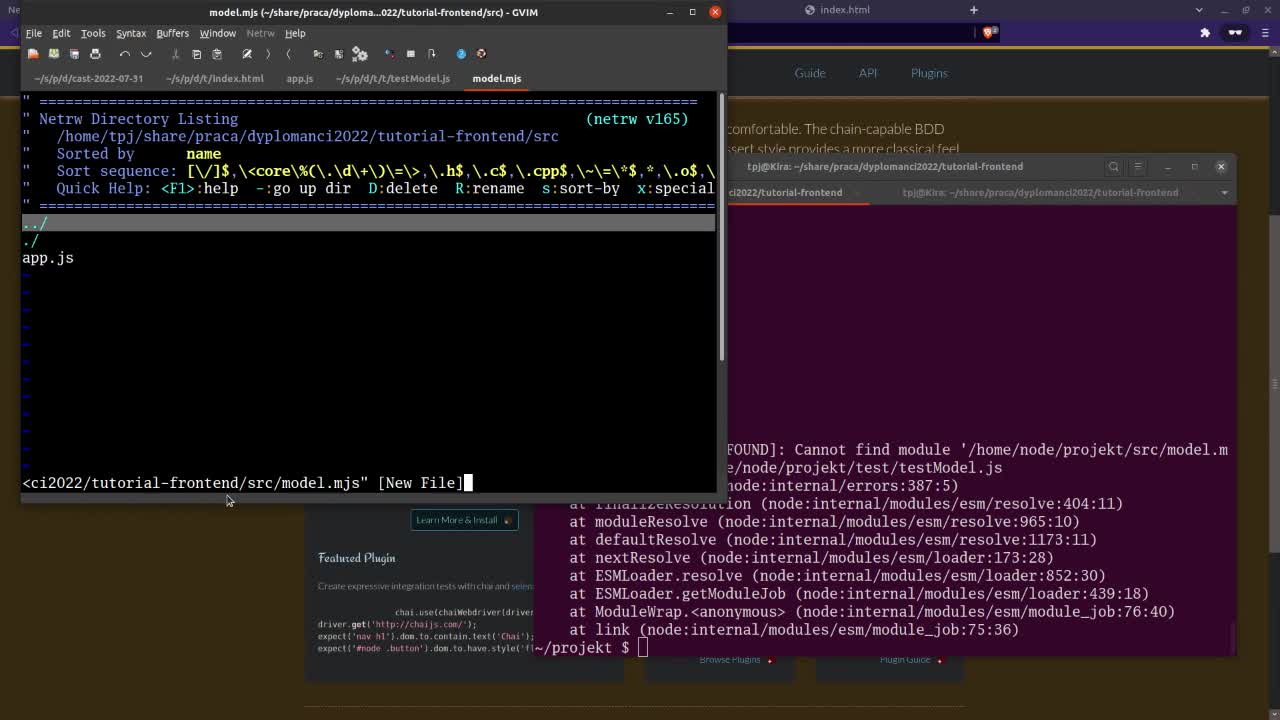The image size is (1280, 720).
Task: Switch to the cast-2022-07-31 GVIM tab
Action: coord(88,78)
